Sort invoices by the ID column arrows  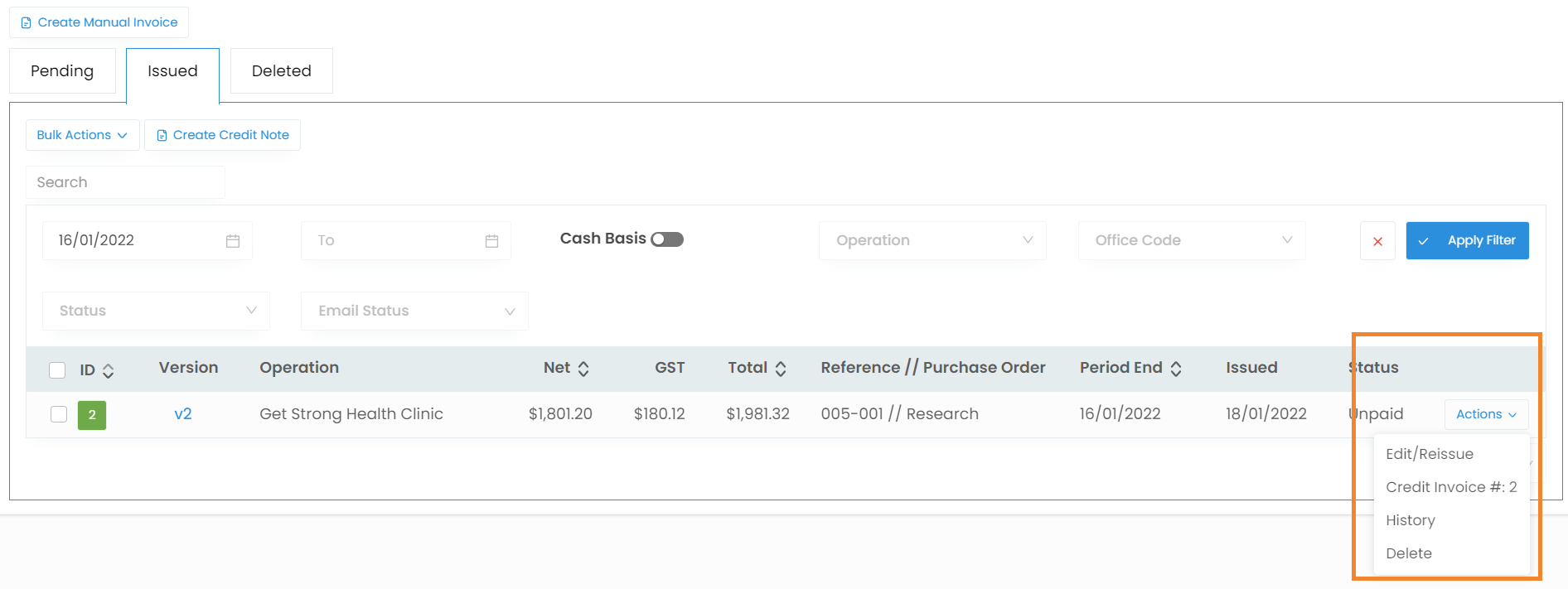(x=109, y=371)
